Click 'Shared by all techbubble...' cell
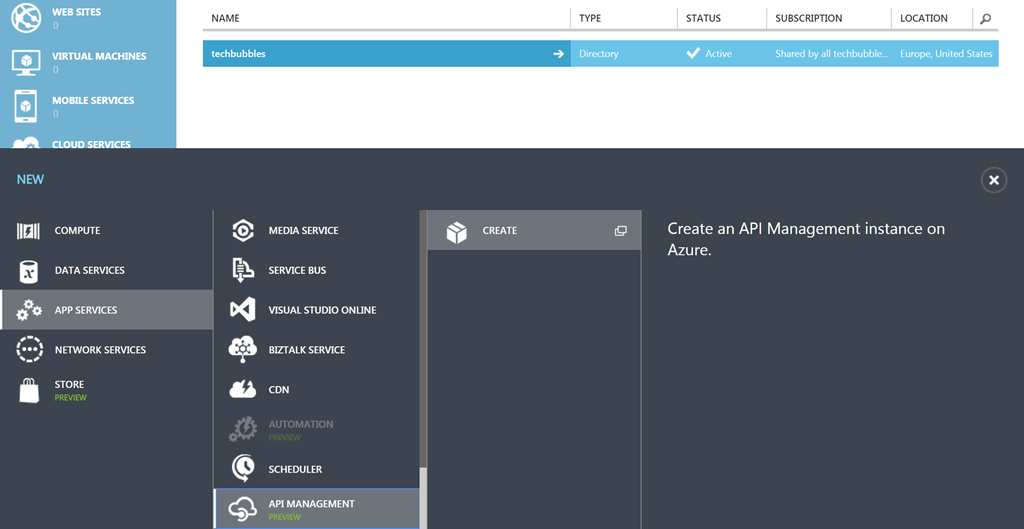The height and width of the screenshot is (529, 1024). tap(832, 54)
